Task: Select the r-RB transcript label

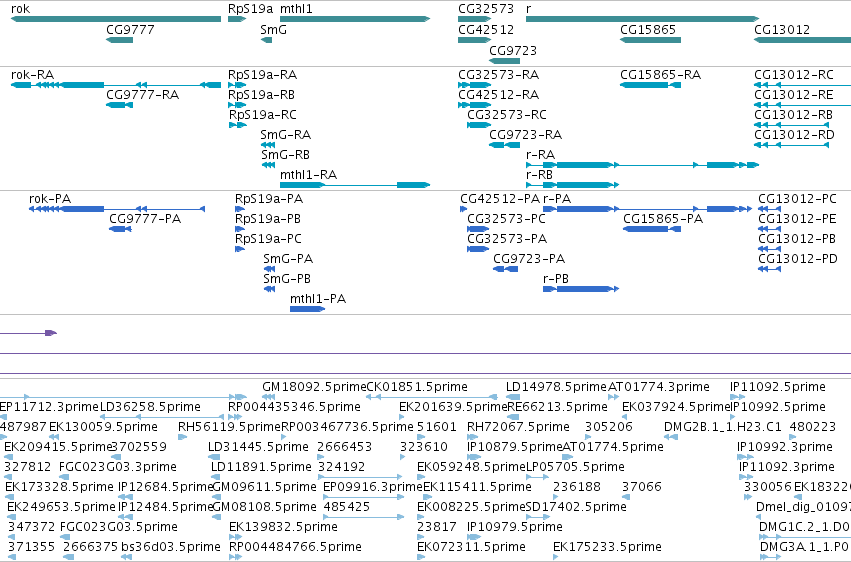Action: point(539,175)
